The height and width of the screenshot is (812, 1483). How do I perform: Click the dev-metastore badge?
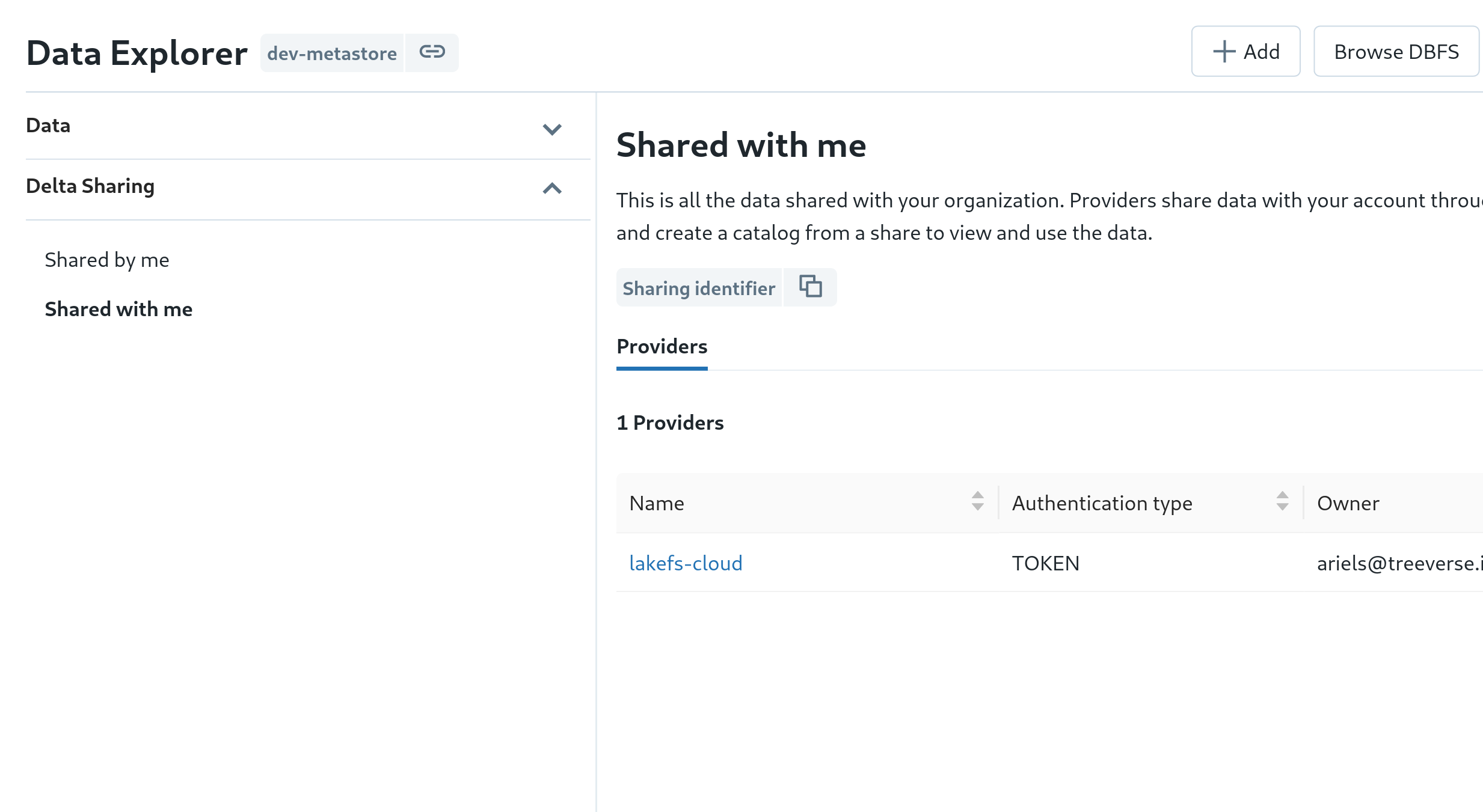click(x=331, y=52)
